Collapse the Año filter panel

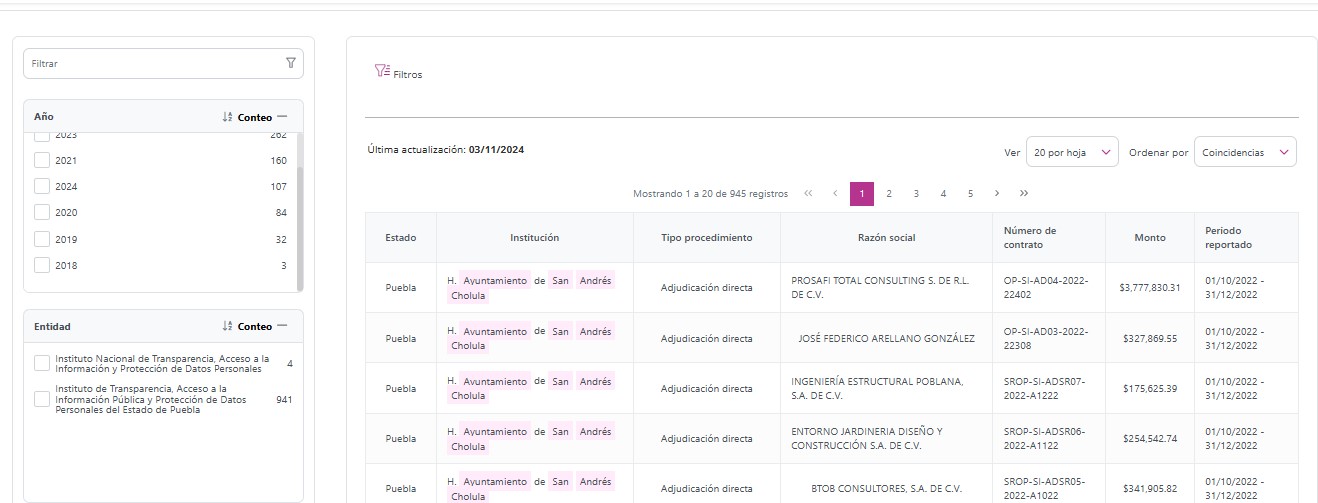(282, 117)
